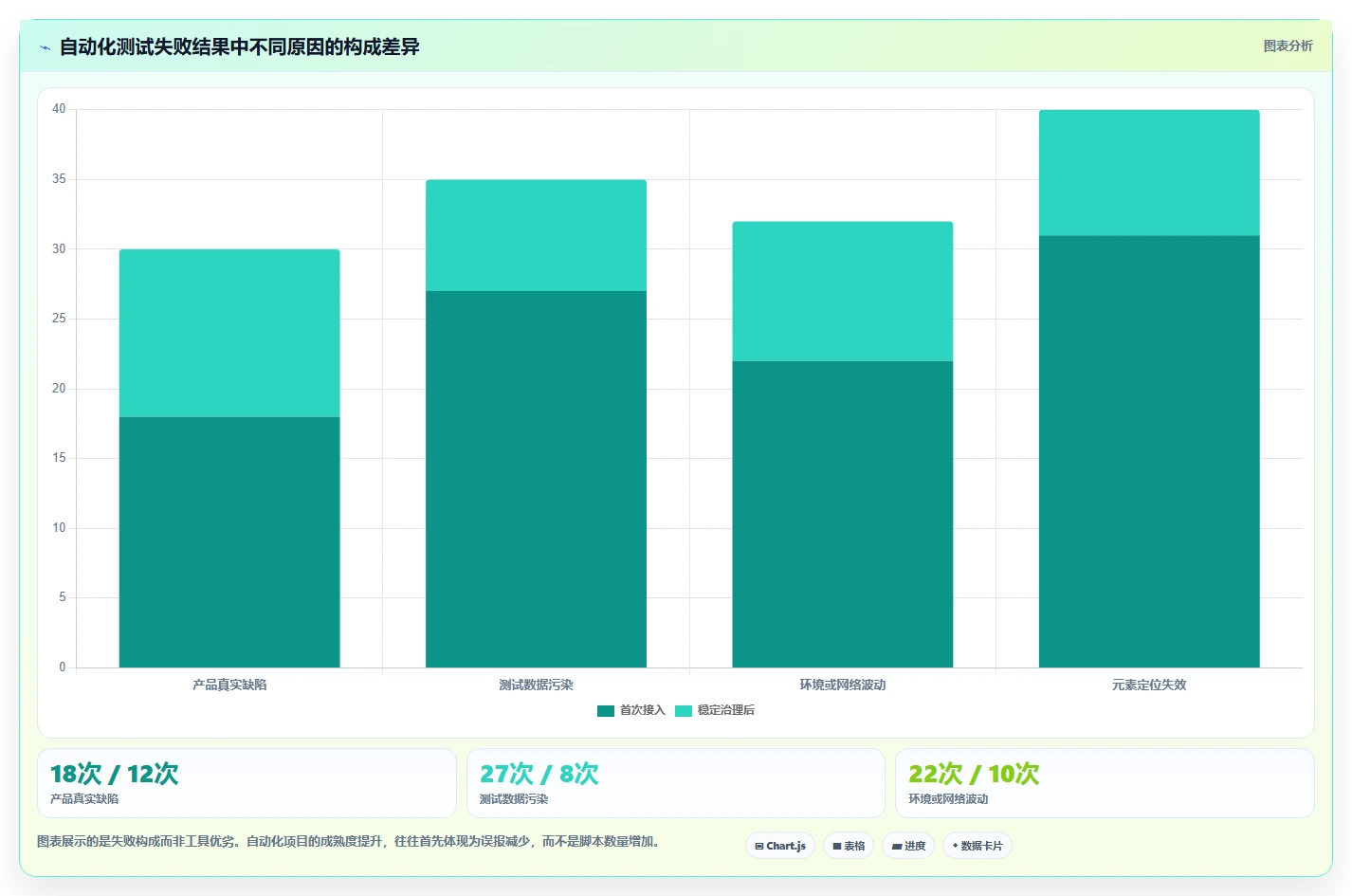Click light segment of 环境或网络波动 bar

click(843, 291)
